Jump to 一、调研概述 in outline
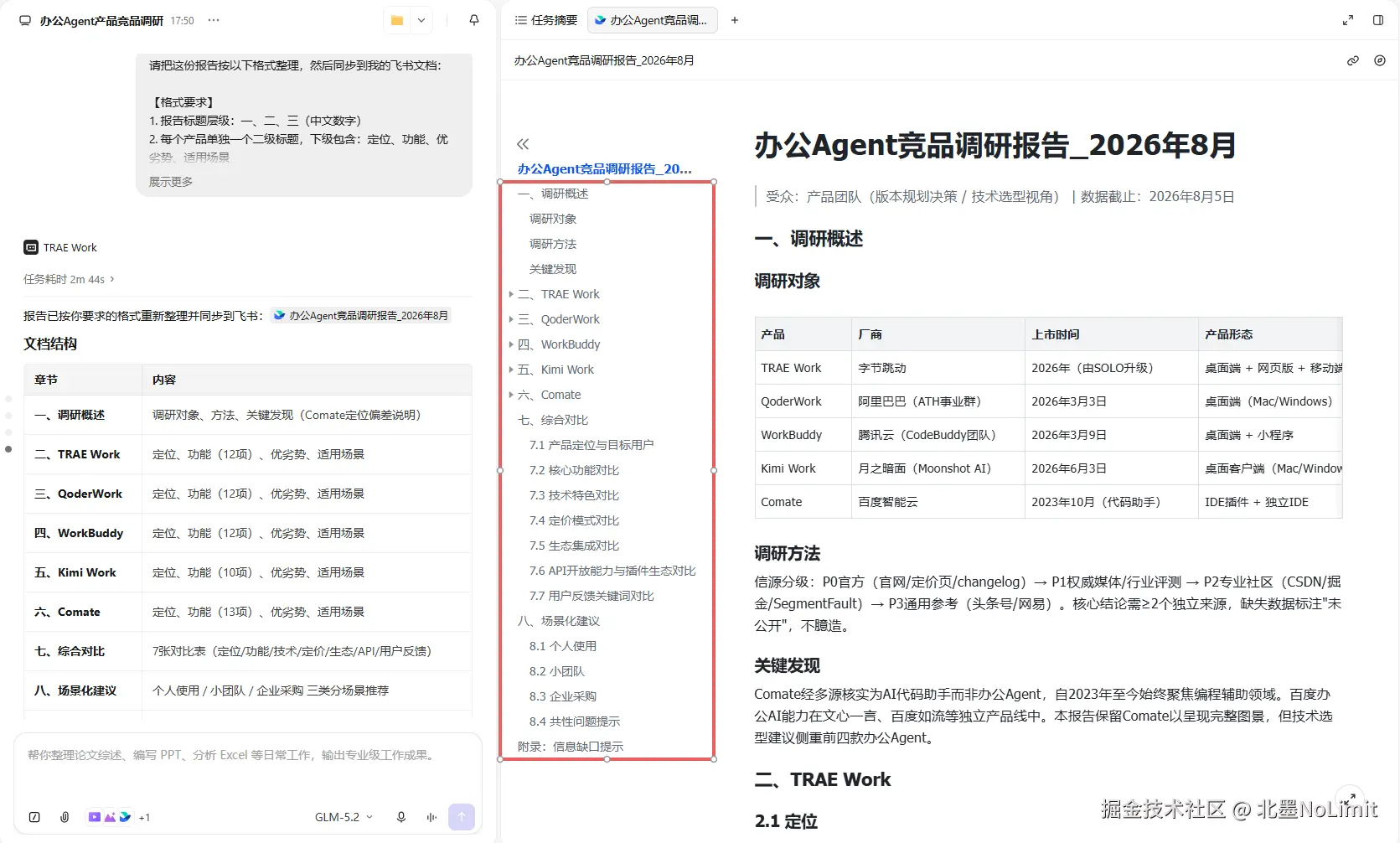The height and width of the screenshot is (843, 1400). [x=553, y=194]
